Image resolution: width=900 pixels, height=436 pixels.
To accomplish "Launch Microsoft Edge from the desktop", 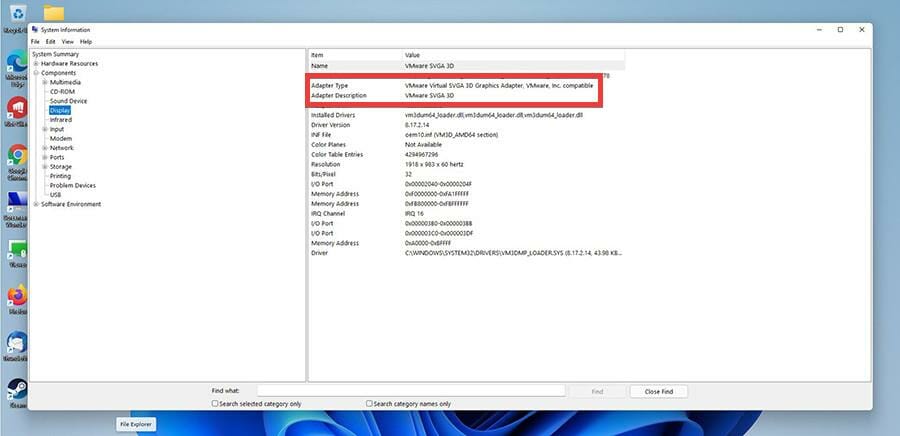I will coord(18,61).
